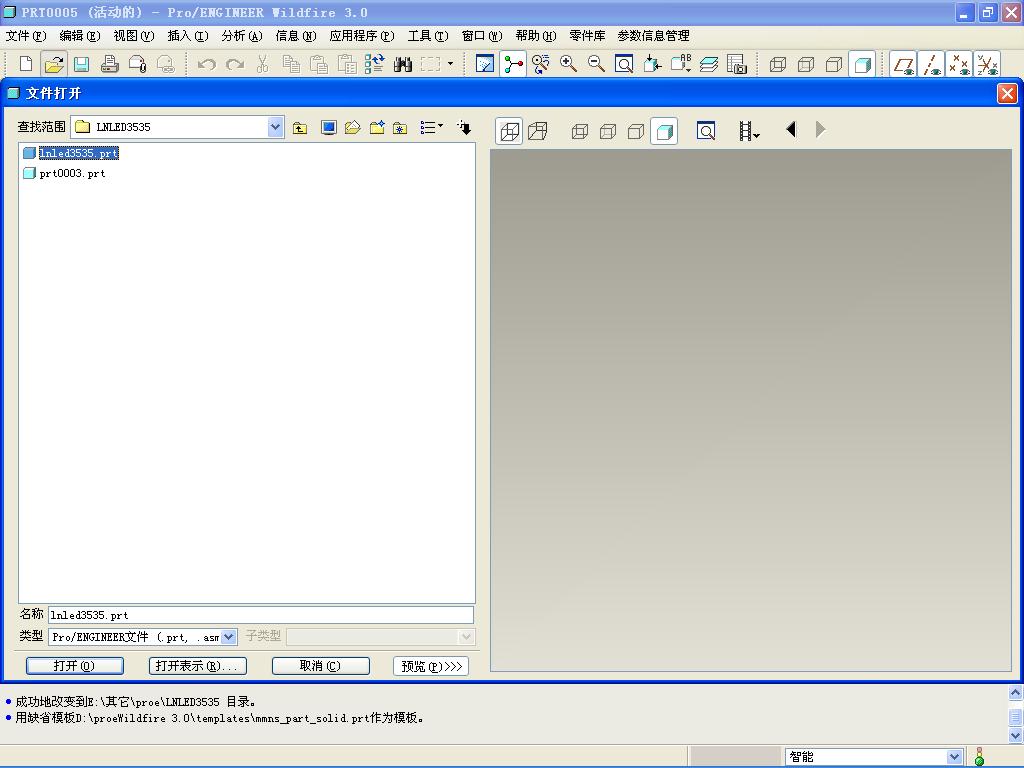Click the zoom out magnifier icon

(596, 64)
